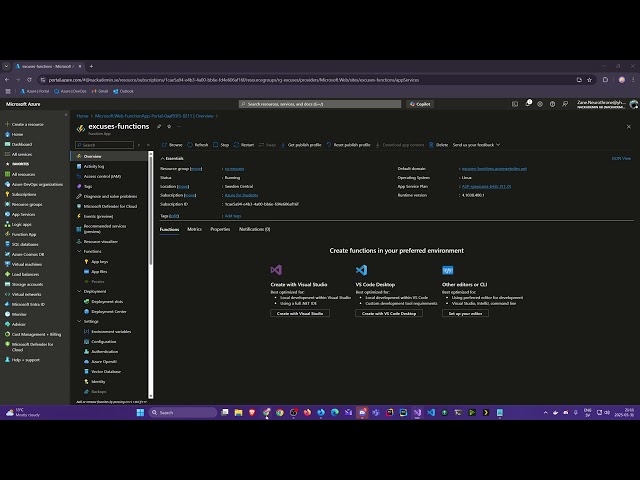Switch to the Properties tab

[220, 229]
